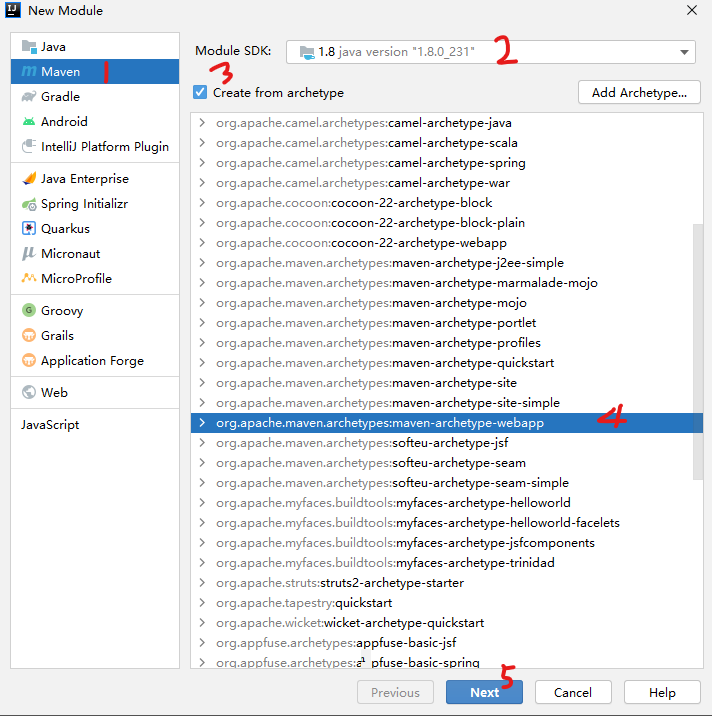Click SDK folder icon in Module SDK box

[307, 52]
